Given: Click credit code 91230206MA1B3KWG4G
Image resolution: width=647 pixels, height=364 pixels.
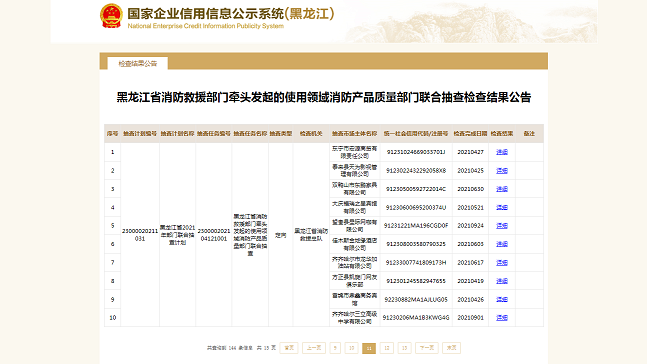Looking at the screenshot, I should pyautogui.click(x=416, y=318).
